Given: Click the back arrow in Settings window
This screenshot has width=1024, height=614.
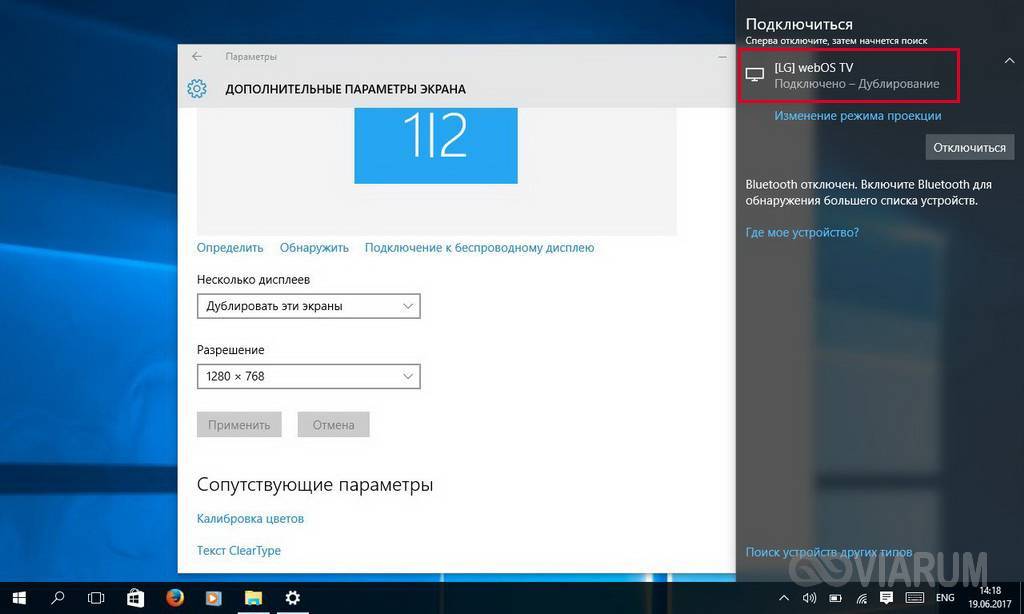Looking at the screenshot, I should coord(197,57).
